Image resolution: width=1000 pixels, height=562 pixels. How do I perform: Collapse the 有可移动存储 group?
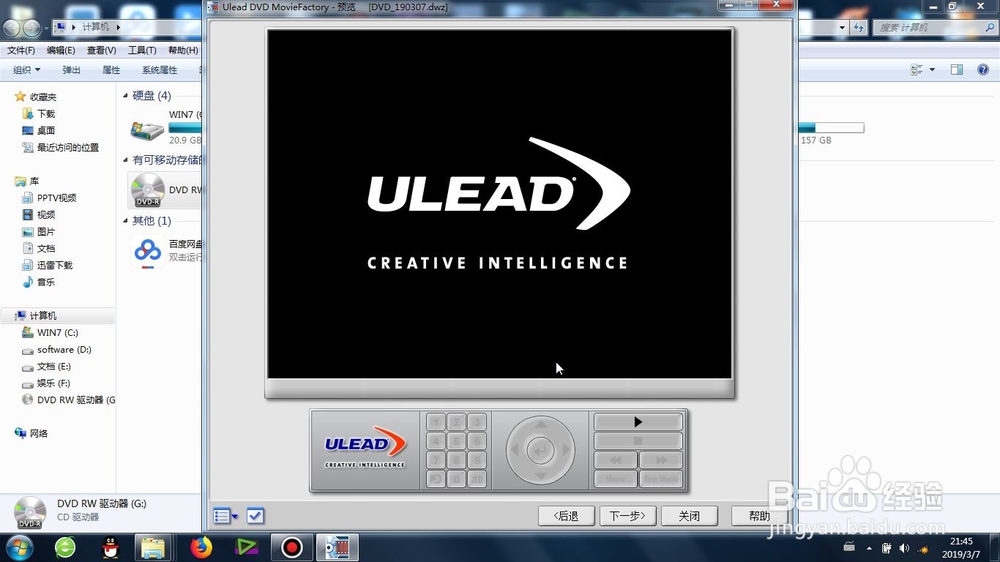[x=126, y=160]
